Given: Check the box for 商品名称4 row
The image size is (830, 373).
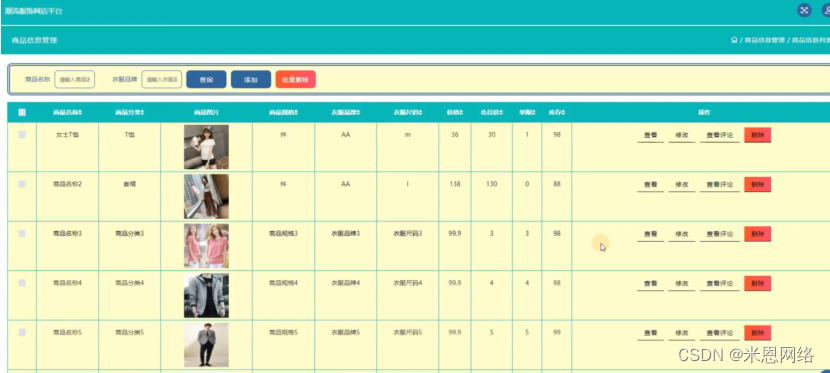Looking at the screenshot, I should tap(22, 283).
